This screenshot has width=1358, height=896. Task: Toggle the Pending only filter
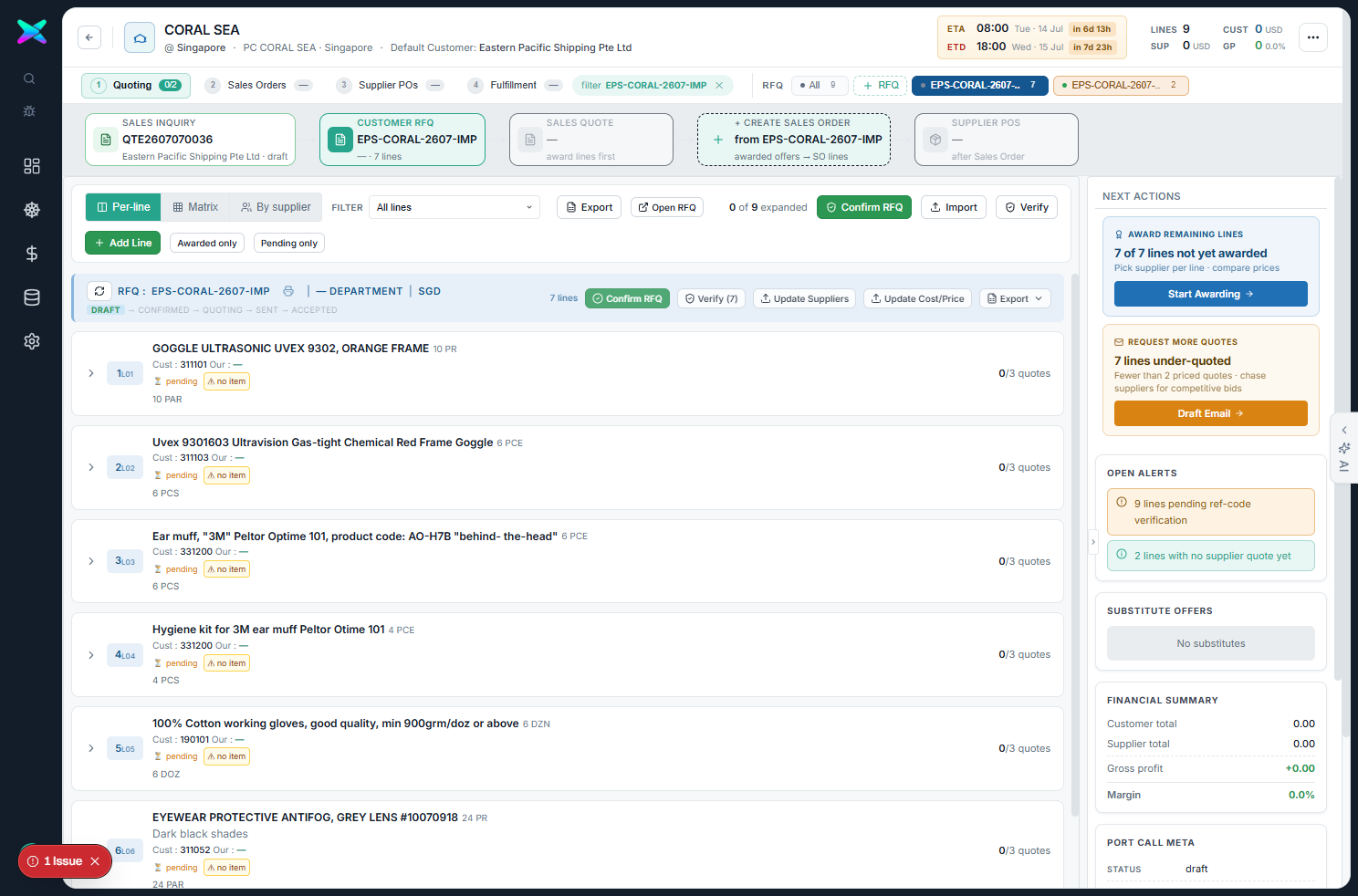[x=289, y=243]
